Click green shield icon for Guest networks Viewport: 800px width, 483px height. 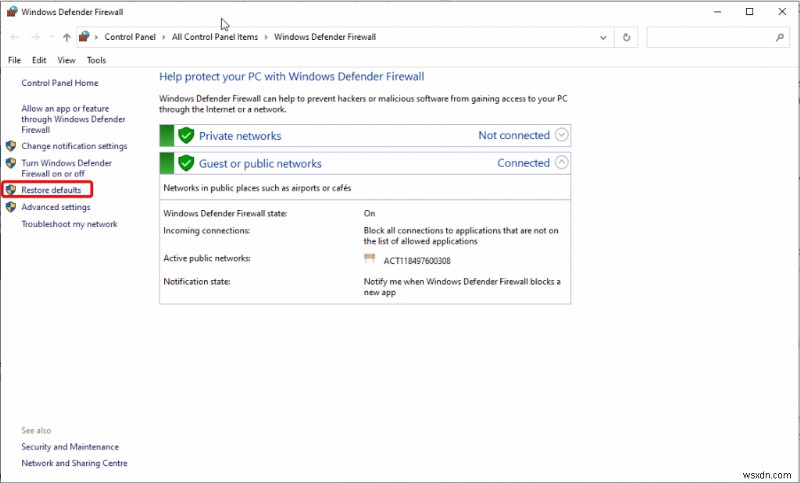(x=186, y=163)
